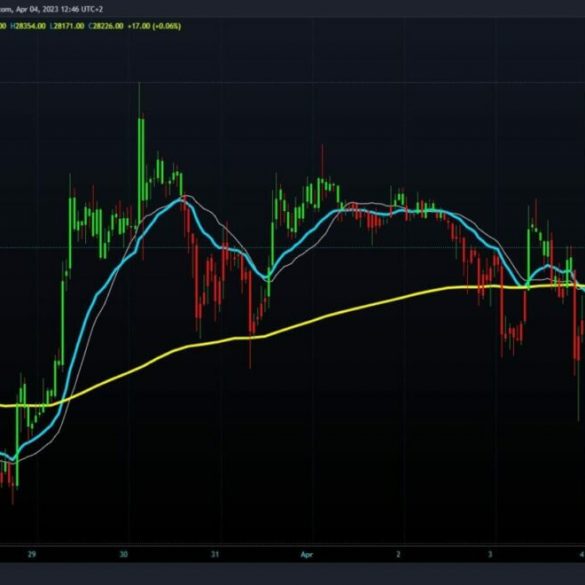Select the 29 date label on time axis
585x585 pixels.
(x=32, y=554)
